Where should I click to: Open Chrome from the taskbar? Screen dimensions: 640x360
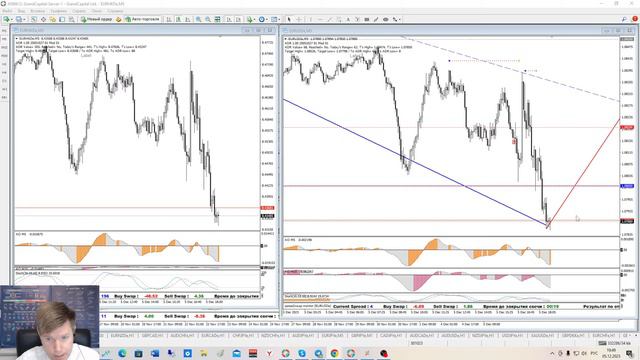point(334,353)
